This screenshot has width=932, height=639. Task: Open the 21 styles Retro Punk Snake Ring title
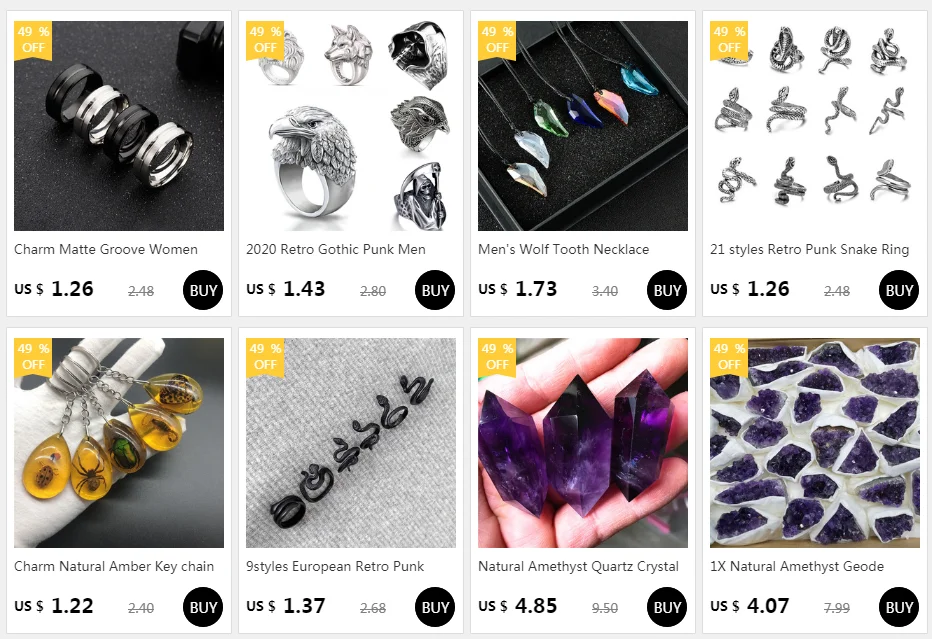(810, 250)
